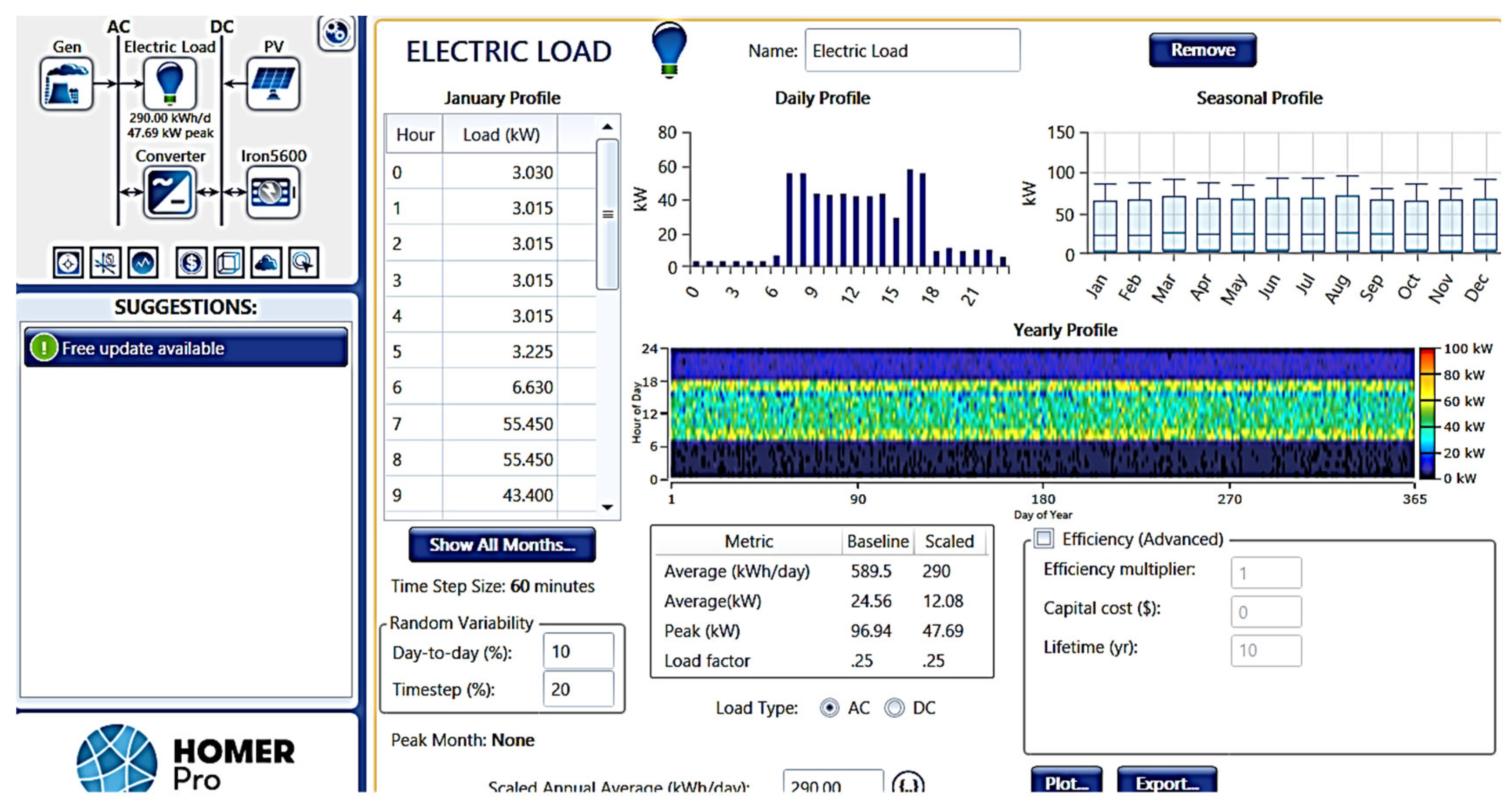This screenshot has width=1512, height=807.
Task: Select the AC load type radio
Action: [x=829, y=708]
